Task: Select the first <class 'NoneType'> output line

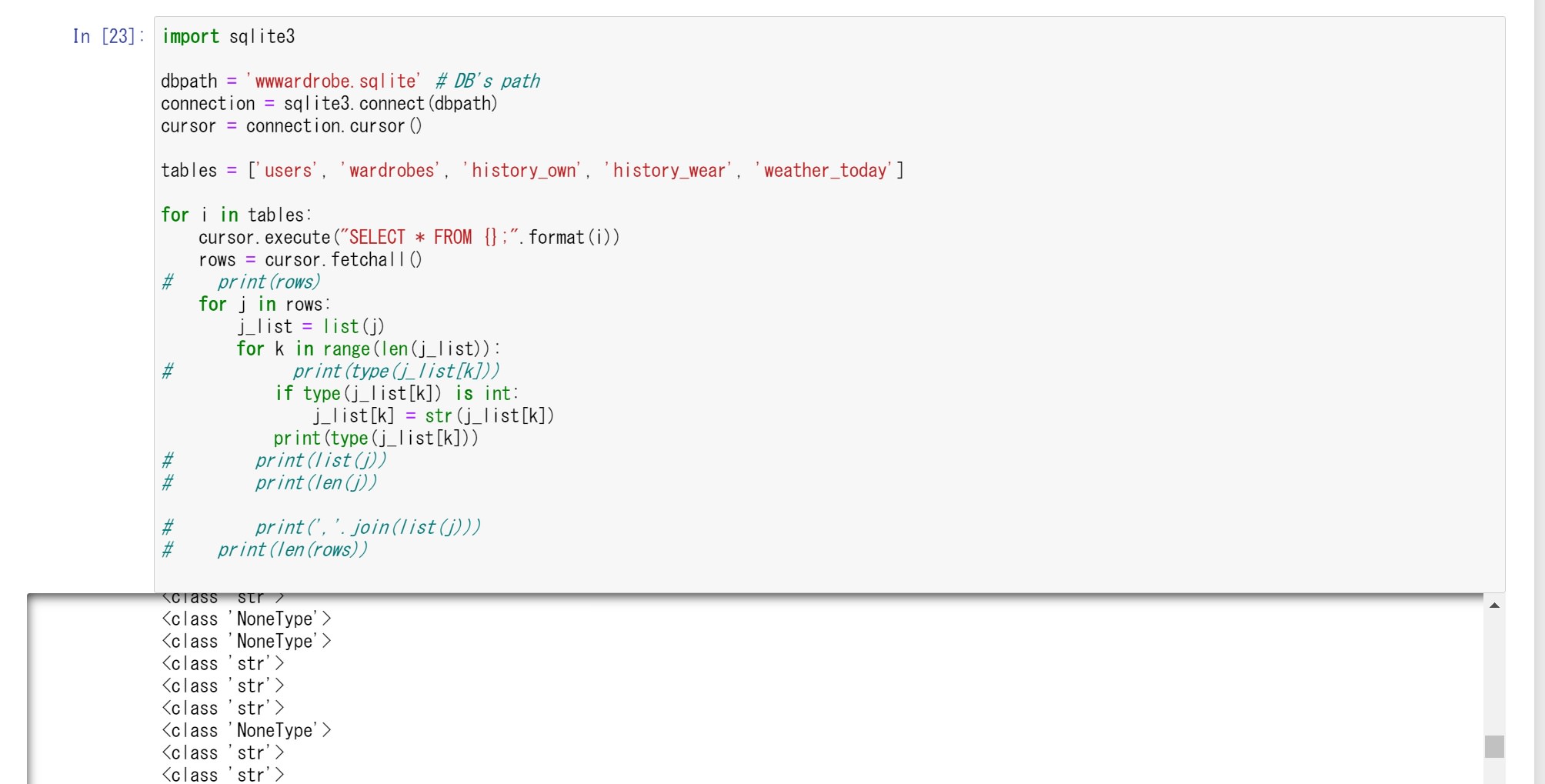Action: coord(246,619)
